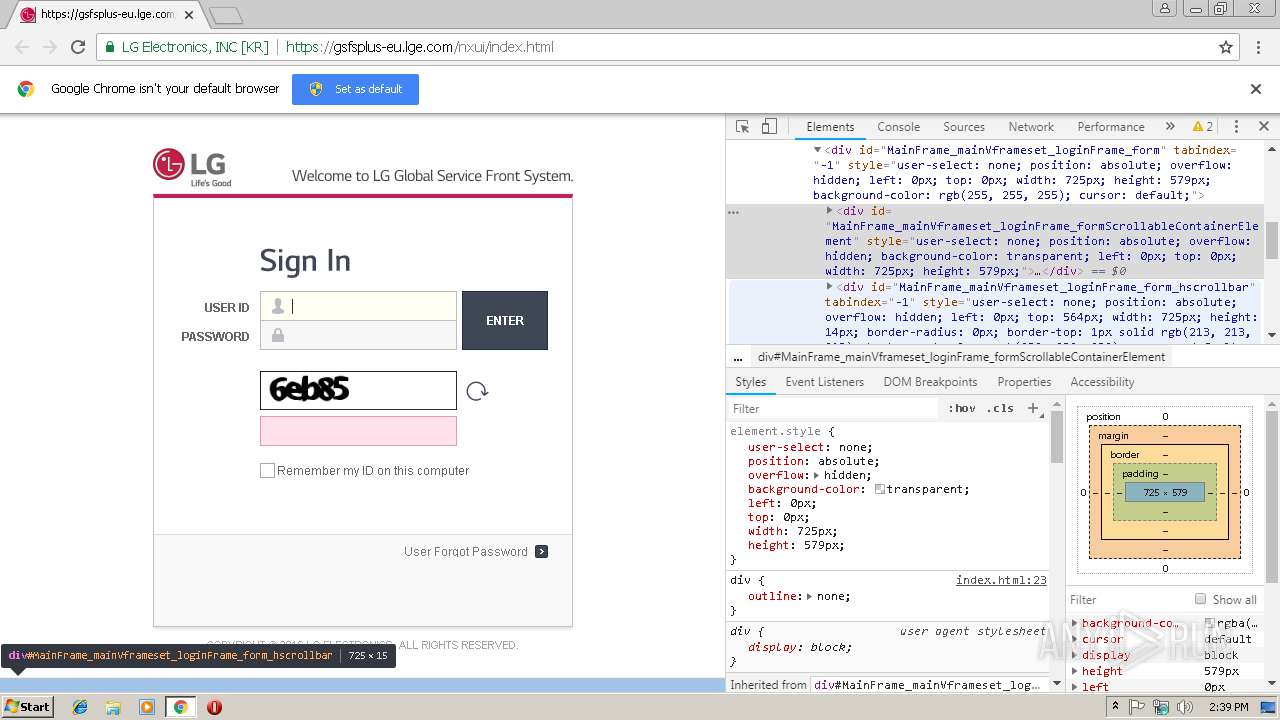Viewport: 1280px width, 720px height.
Task: Switch to Styles sidebar tab
Action: 750,382
